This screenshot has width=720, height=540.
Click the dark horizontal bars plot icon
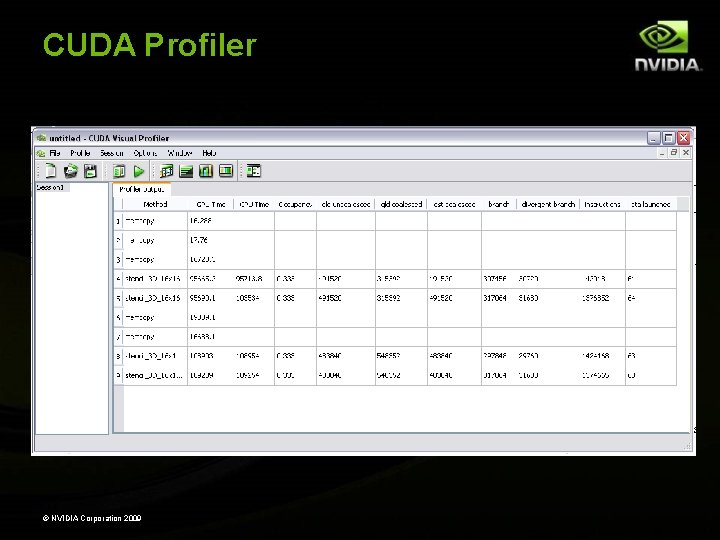[186, 171]
